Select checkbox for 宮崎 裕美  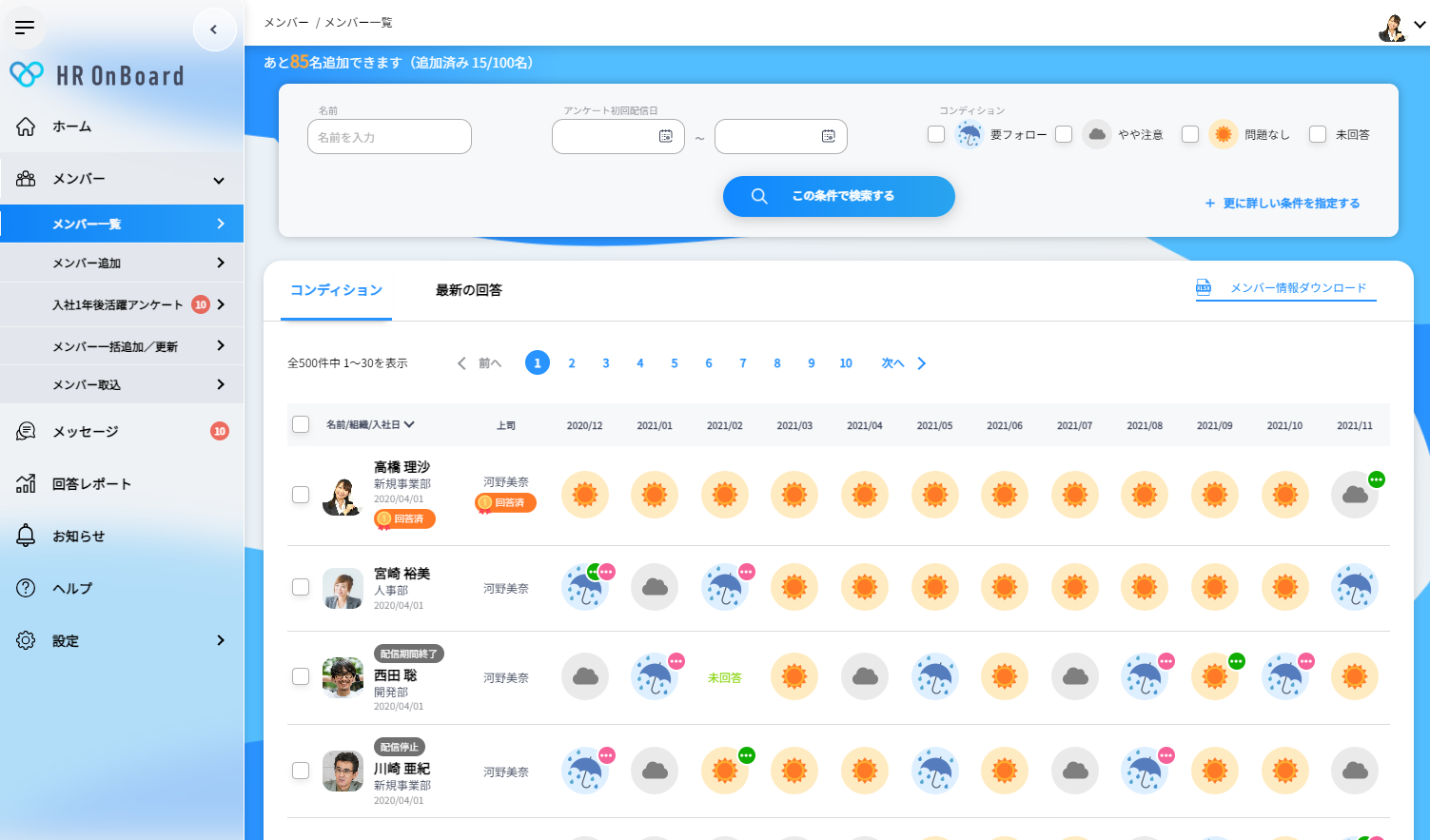[301, 587]
